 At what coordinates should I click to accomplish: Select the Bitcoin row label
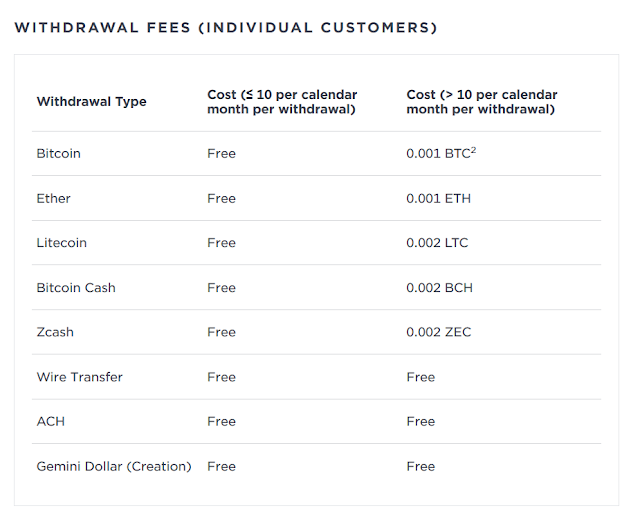[x=58, y=153]
